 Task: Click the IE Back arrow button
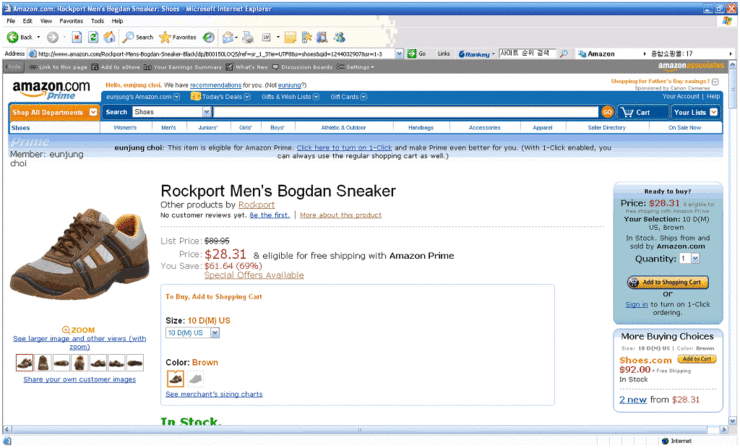13,37
